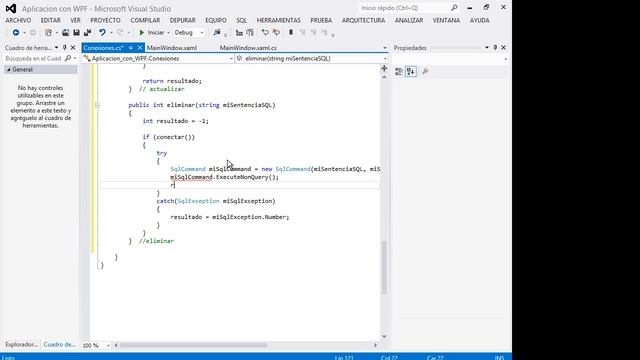Screen dimensions: 640x360
Task: Open the EDITAR menu
Action: [50, 20]
